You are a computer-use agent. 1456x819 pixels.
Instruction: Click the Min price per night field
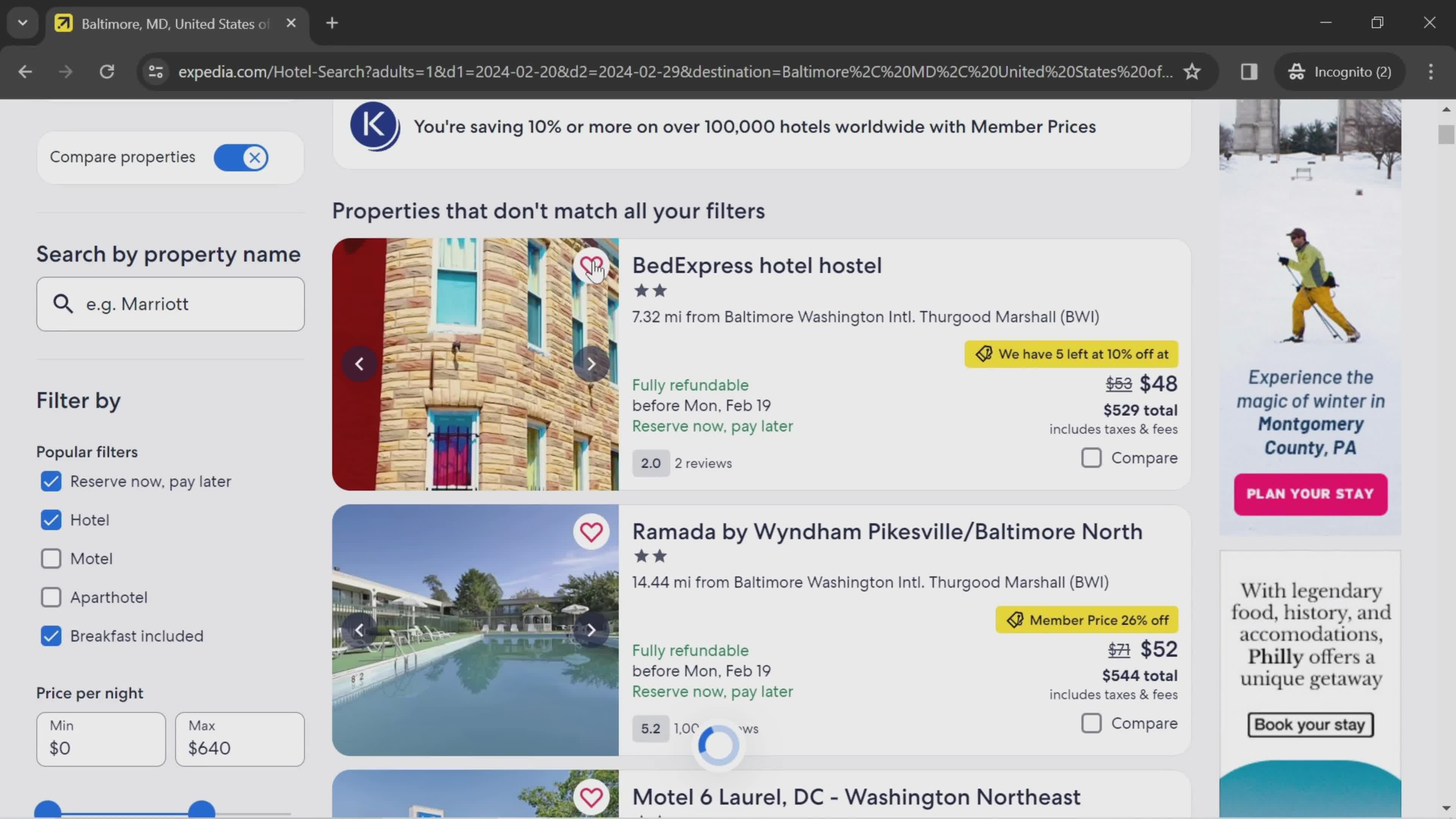point(101,739)
